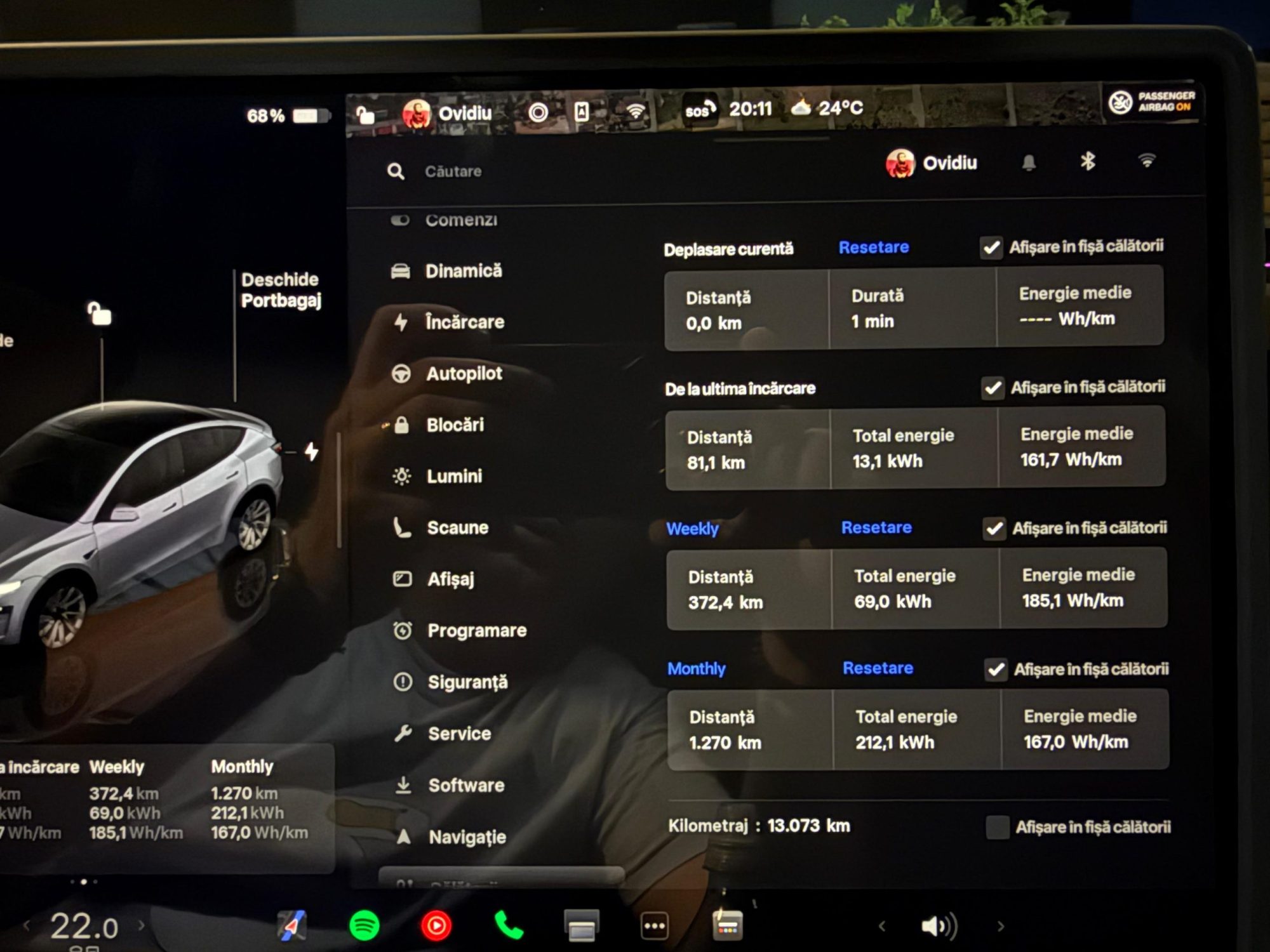Open the notifications bell icon
The height and width of the screenshot is (952, 1270).
tap(1029, 162)
